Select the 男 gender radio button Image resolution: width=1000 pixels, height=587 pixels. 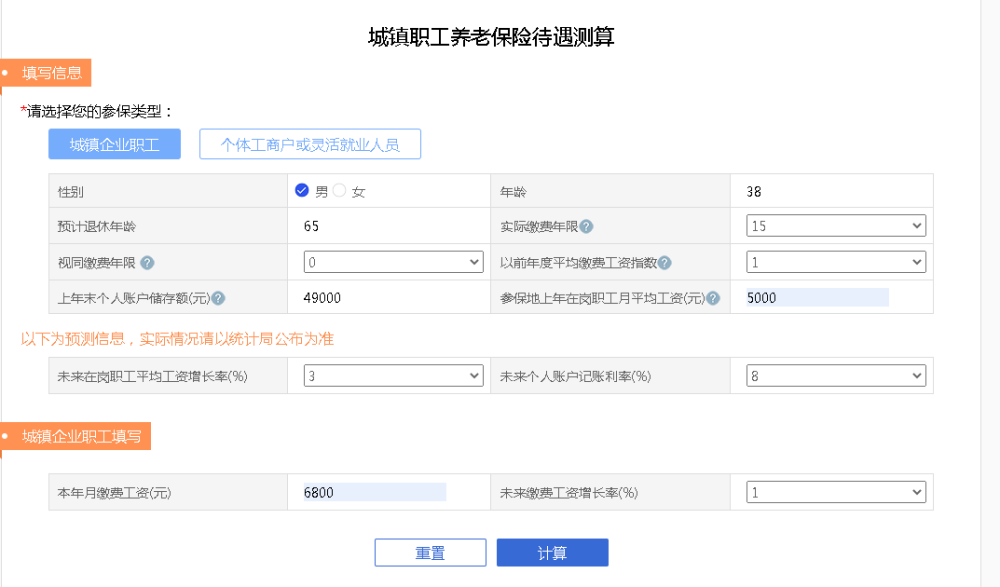pyautogui.click(x=302, y=190)
